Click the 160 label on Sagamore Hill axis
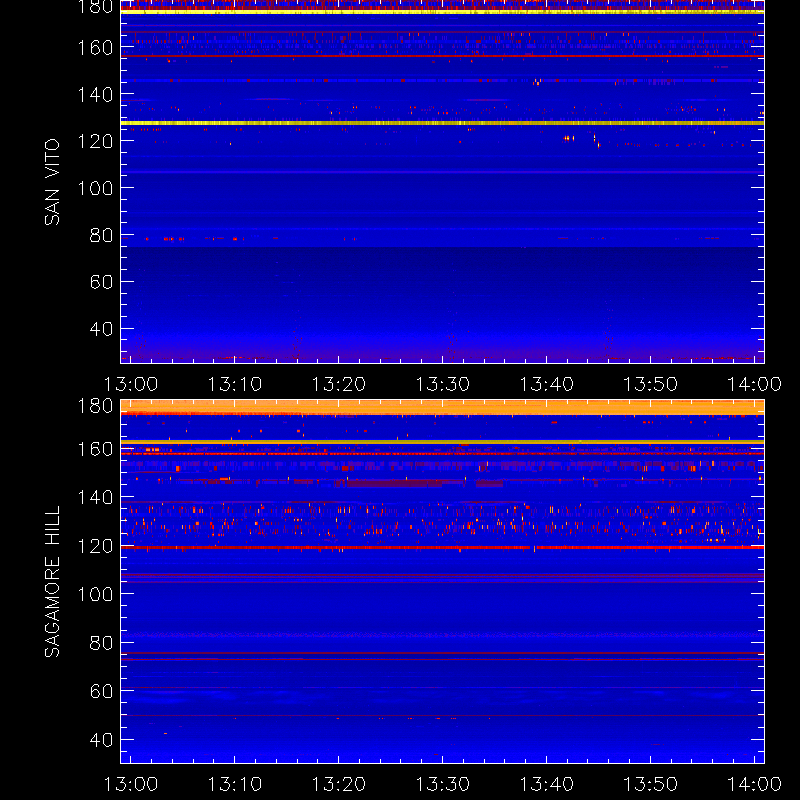800x800 pixels. (95, 449)
